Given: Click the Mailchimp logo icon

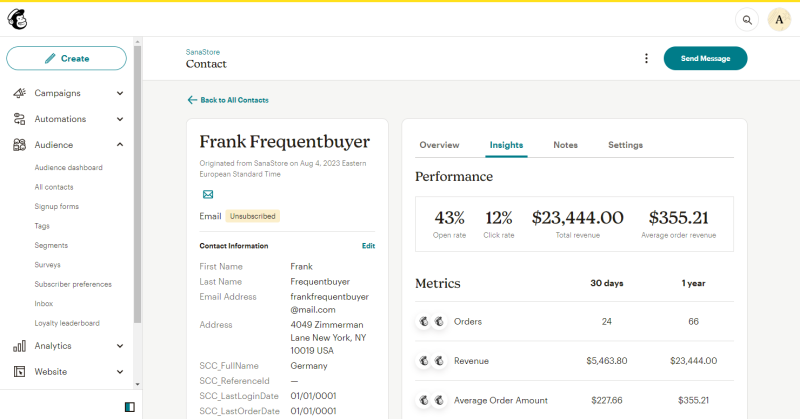Looking at the screenshot, I should [x=17, y=19].
